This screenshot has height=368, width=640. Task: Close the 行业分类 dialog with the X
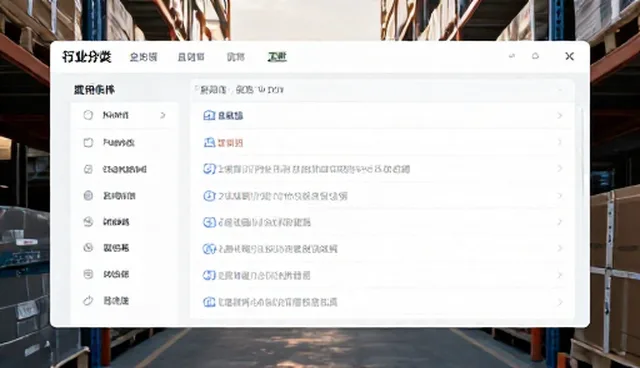pos(569,56)
